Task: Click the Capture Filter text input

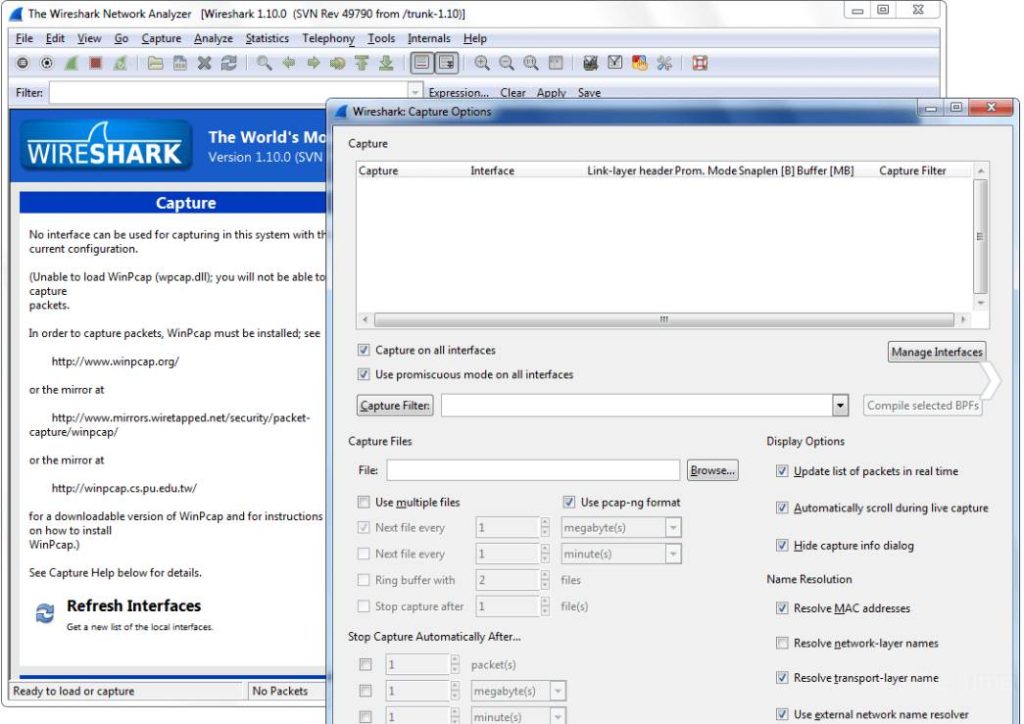Action: tap(637, 405)
